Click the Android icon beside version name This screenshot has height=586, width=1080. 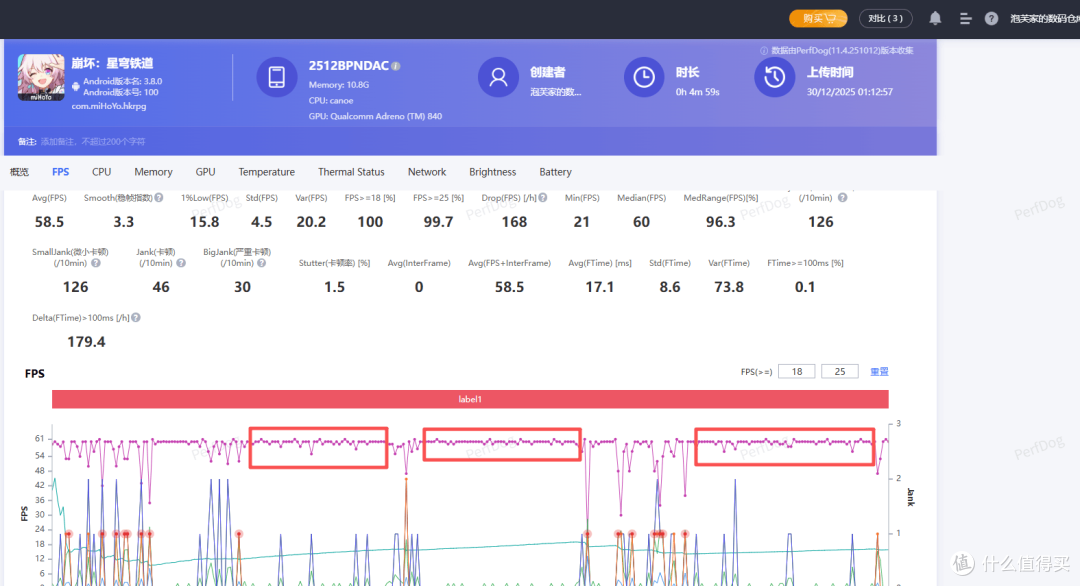[x=76, y=87]
